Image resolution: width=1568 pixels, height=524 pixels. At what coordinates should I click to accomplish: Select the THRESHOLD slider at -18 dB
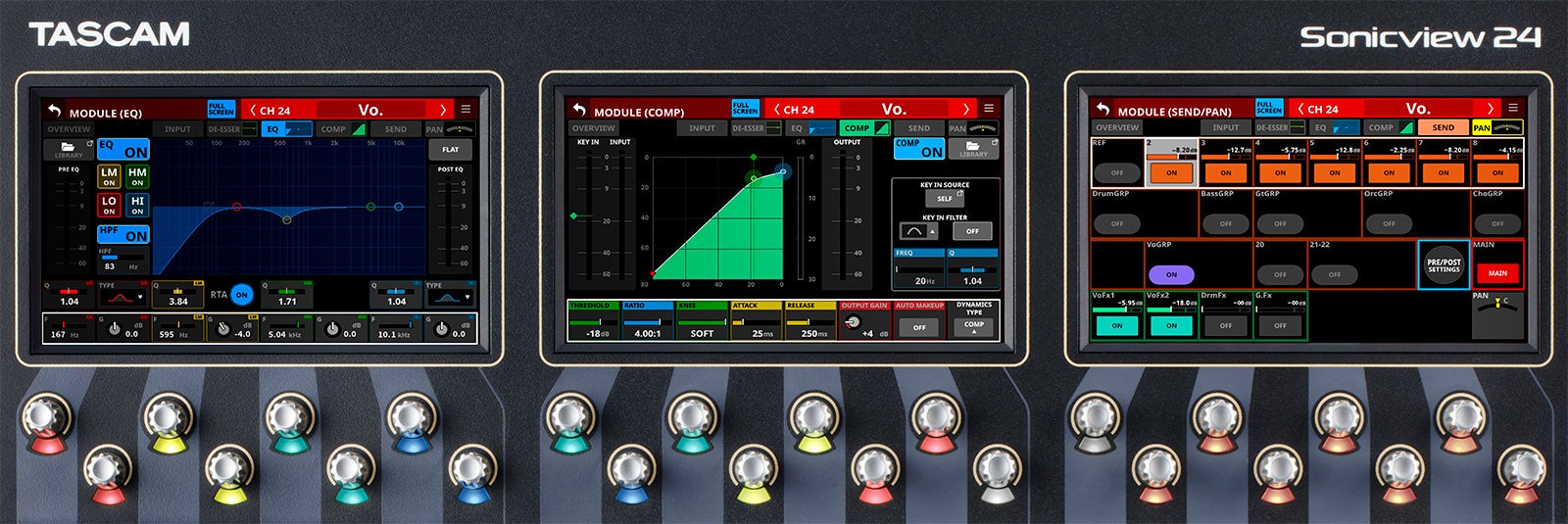pyautogui.click(x=594, y=320)
